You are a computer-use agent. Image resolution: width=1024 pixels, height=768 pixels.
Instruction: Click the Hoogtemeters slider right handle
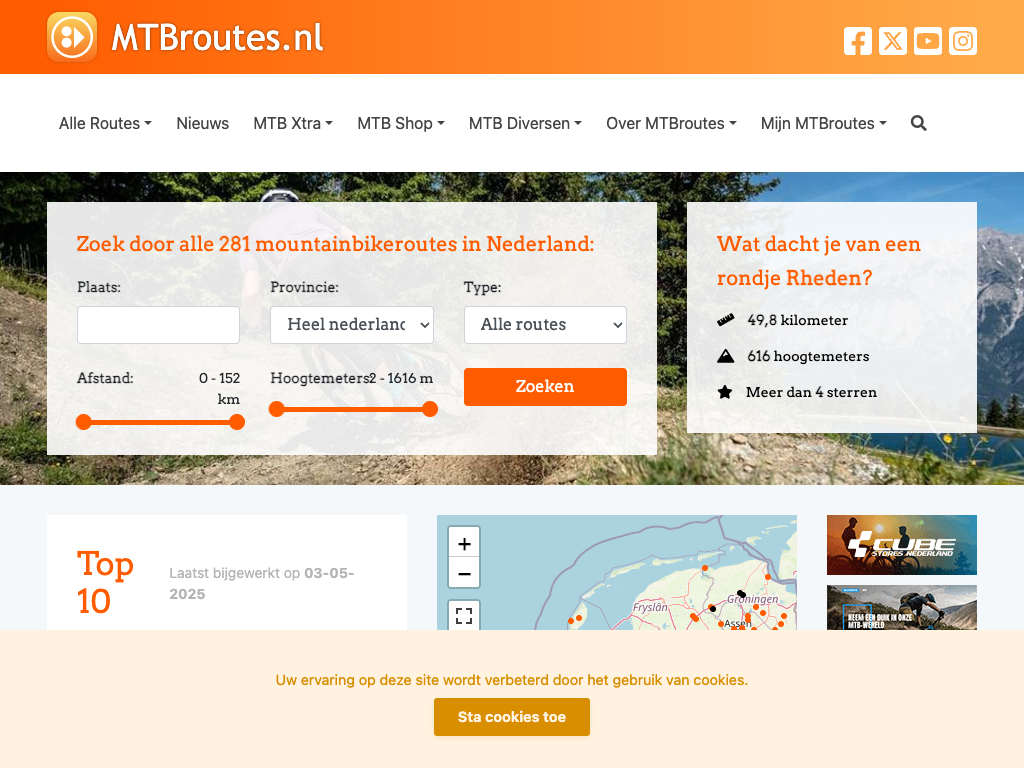(430, 409)
